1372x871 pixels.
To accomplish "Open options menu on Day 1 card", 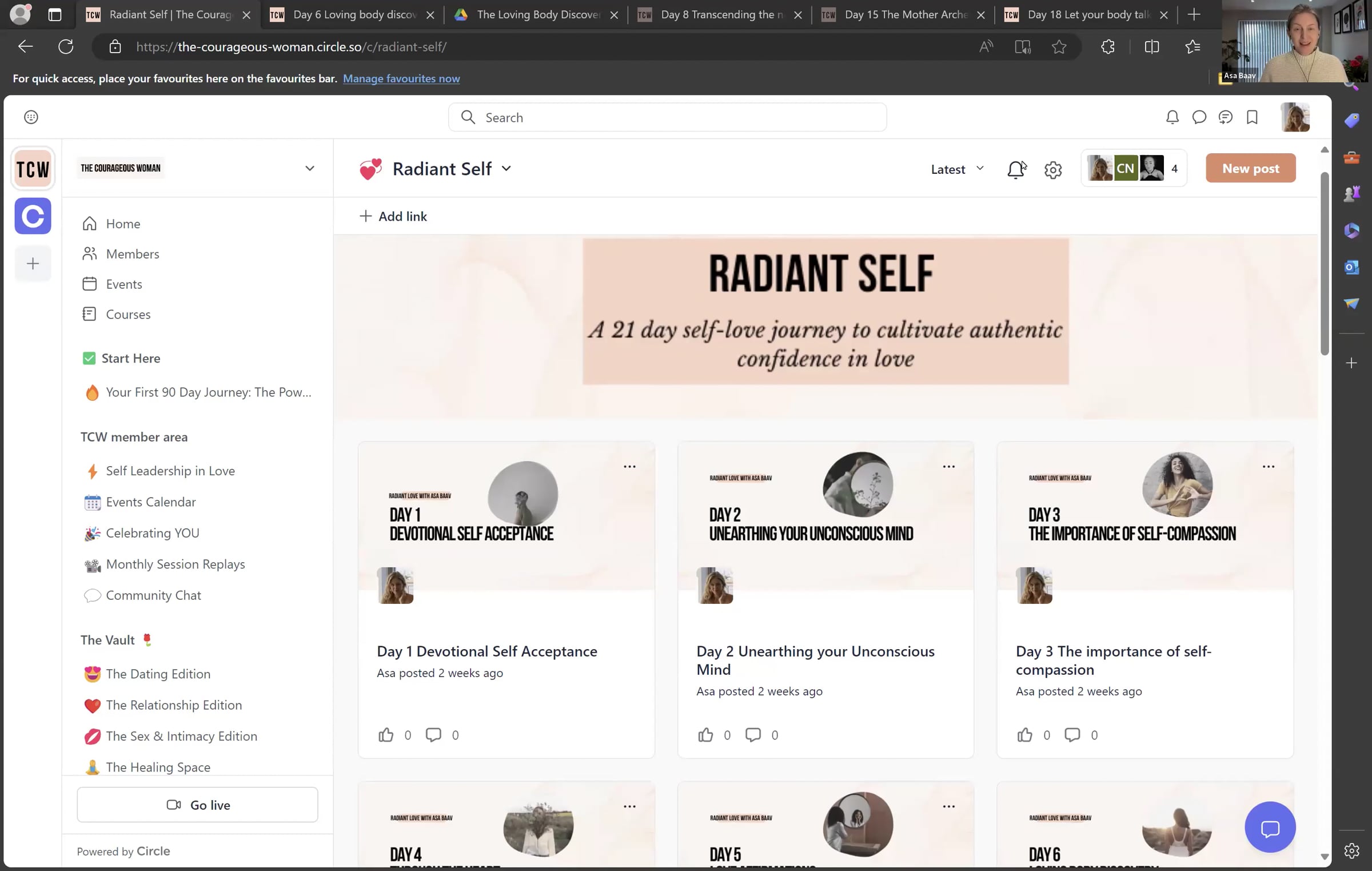I will click(x=629, y=467).
